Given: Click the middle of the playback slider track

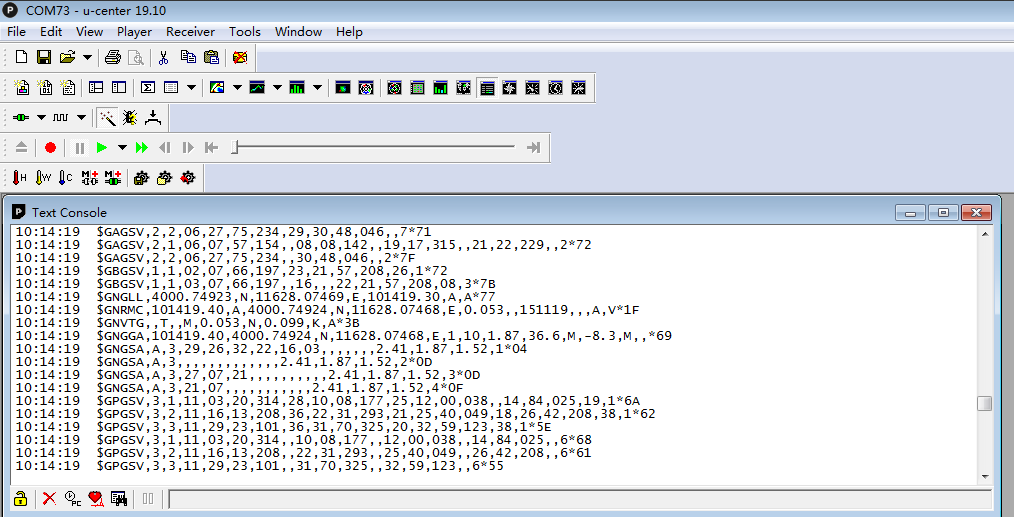Looking at the screenshot, I should [375, 147].
